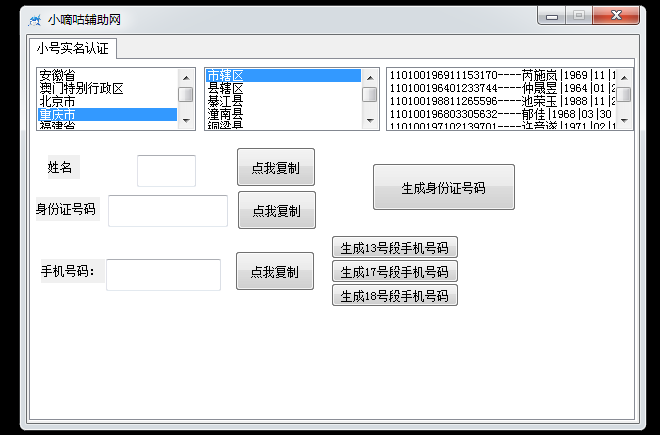Pick 綦江县 in the district list
The height and width of the screenshot is (435, 660).
pos(225,101)
